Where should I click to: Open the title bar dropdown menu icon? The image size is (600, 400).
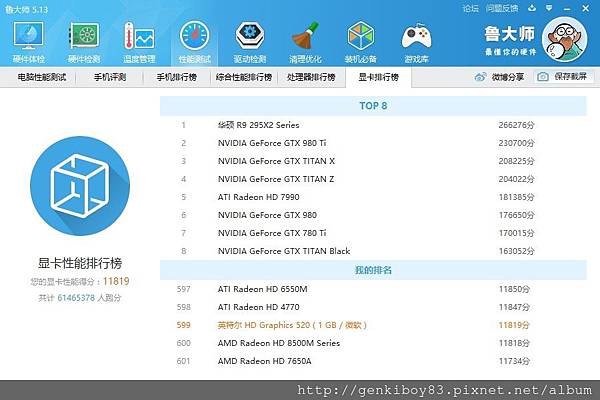pos(549,8)
